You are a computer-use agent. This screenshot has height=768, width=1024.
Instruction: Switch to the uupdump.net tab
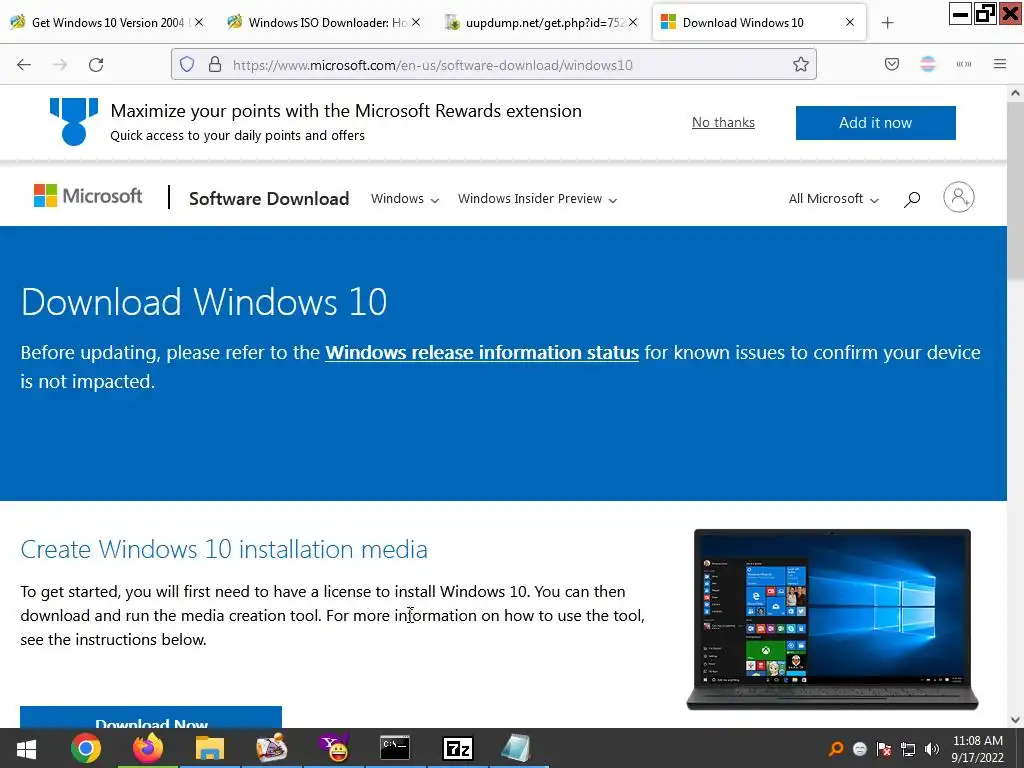click(541, 22)
